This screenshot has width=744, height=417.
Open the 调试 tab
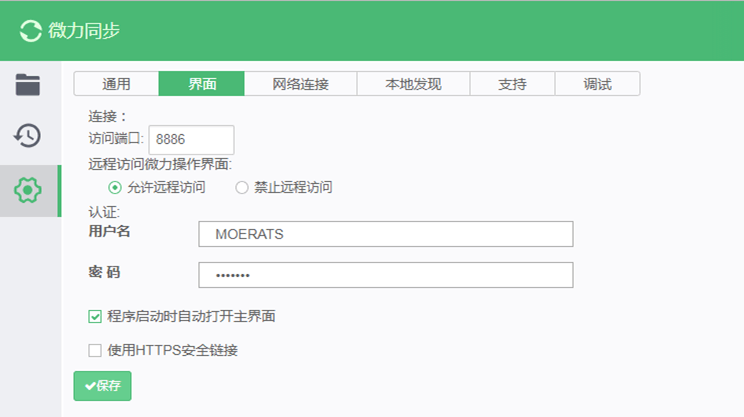click(597, 84)
